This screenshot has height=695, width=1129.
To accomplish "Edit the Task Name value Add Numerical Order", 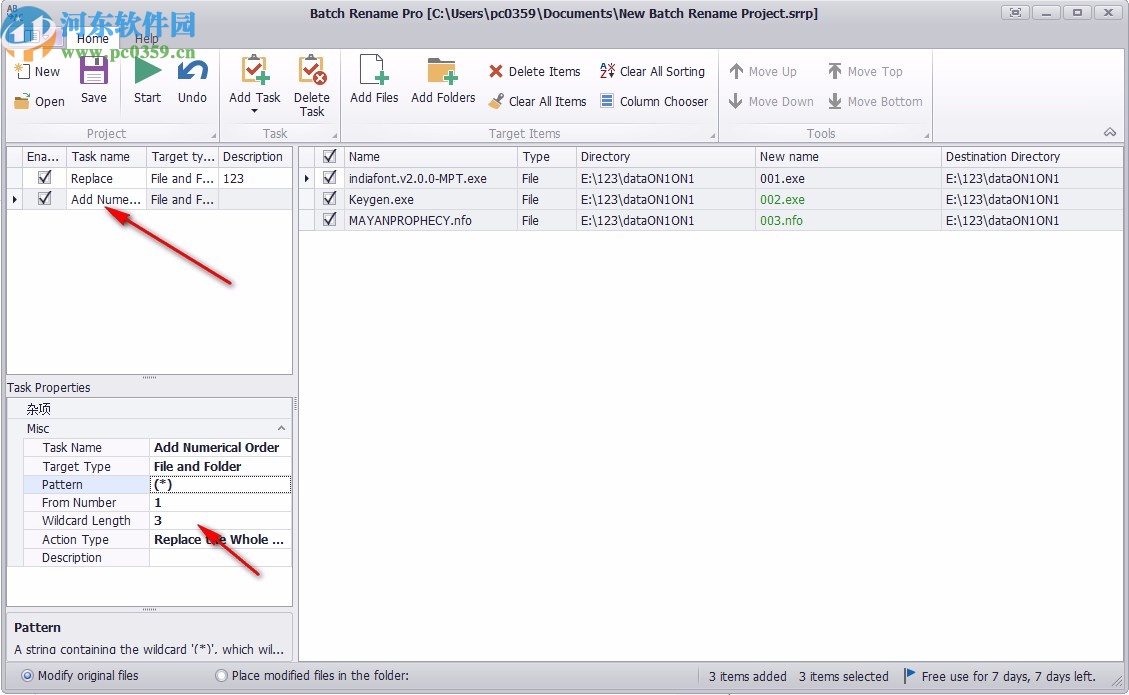I will pos(220,447).
